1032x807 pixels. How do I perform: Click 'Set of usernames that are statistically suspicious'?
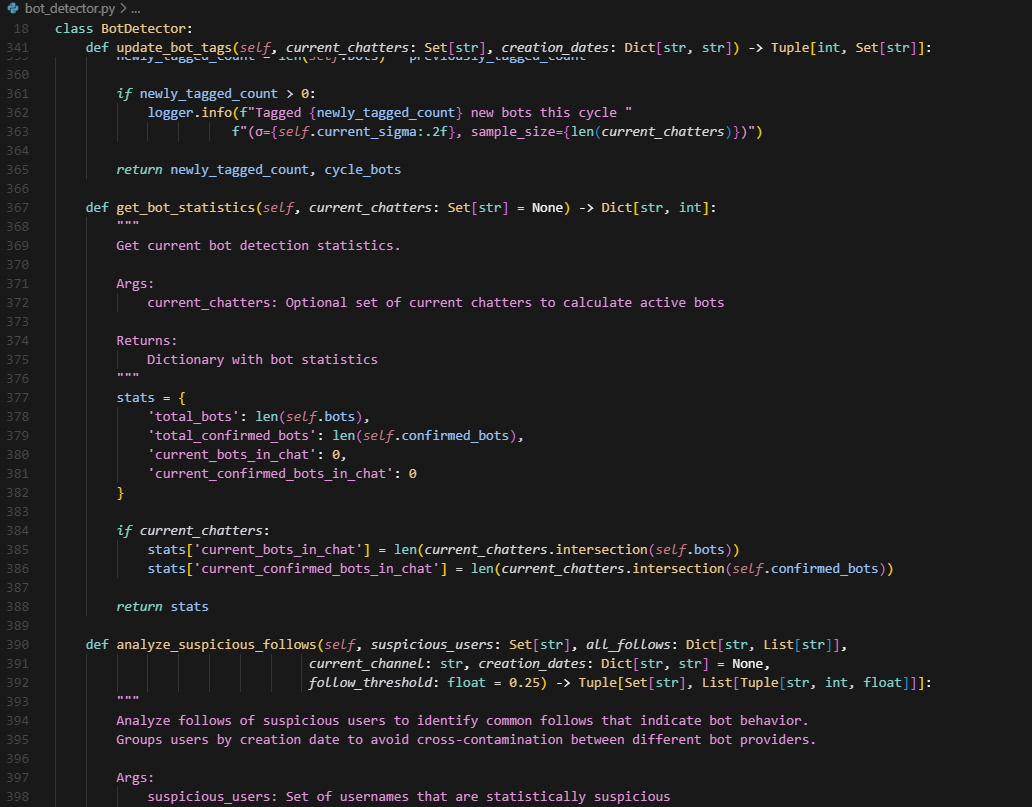coord(478,796)
